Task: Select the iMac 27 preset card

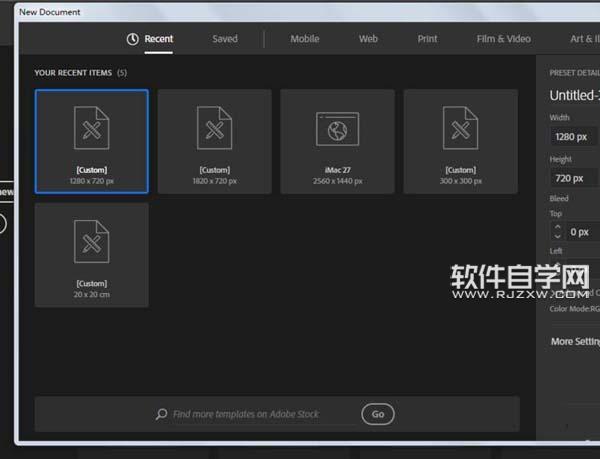Action: click(337, 142)
